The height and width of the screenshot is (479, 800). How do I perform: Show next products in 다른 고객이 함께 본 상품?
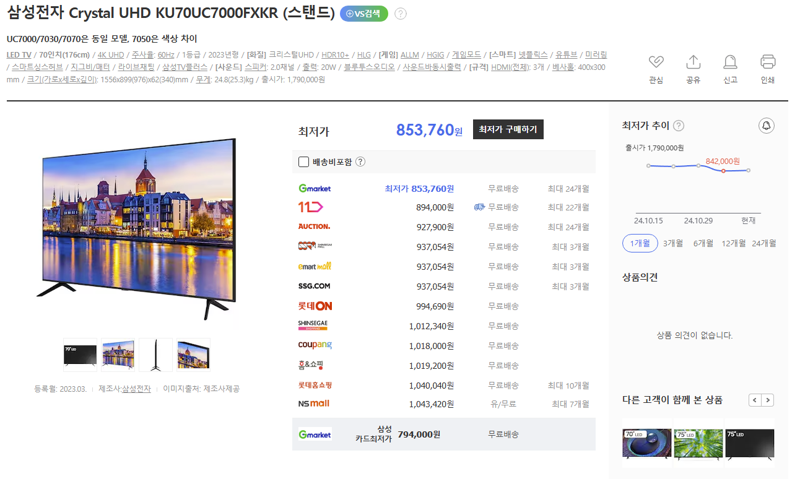[x=768, y=400]
